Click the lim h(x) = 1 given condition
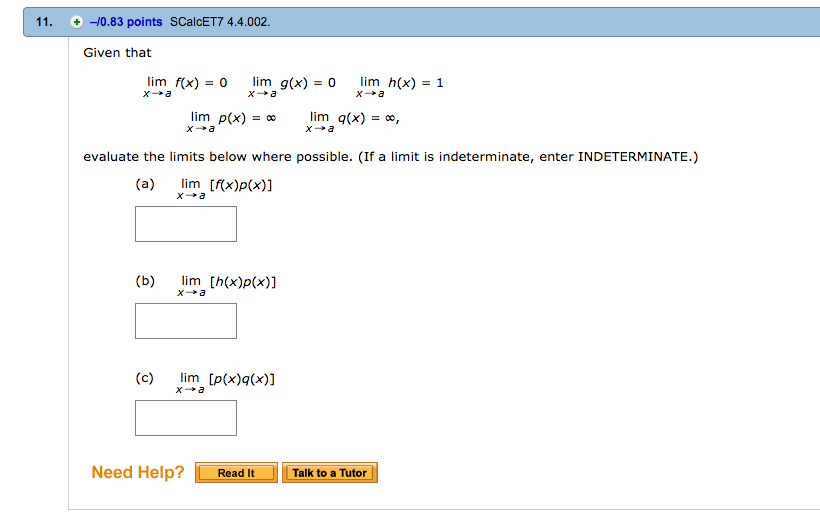Screen dimensions: 820x531 [400, 87]
